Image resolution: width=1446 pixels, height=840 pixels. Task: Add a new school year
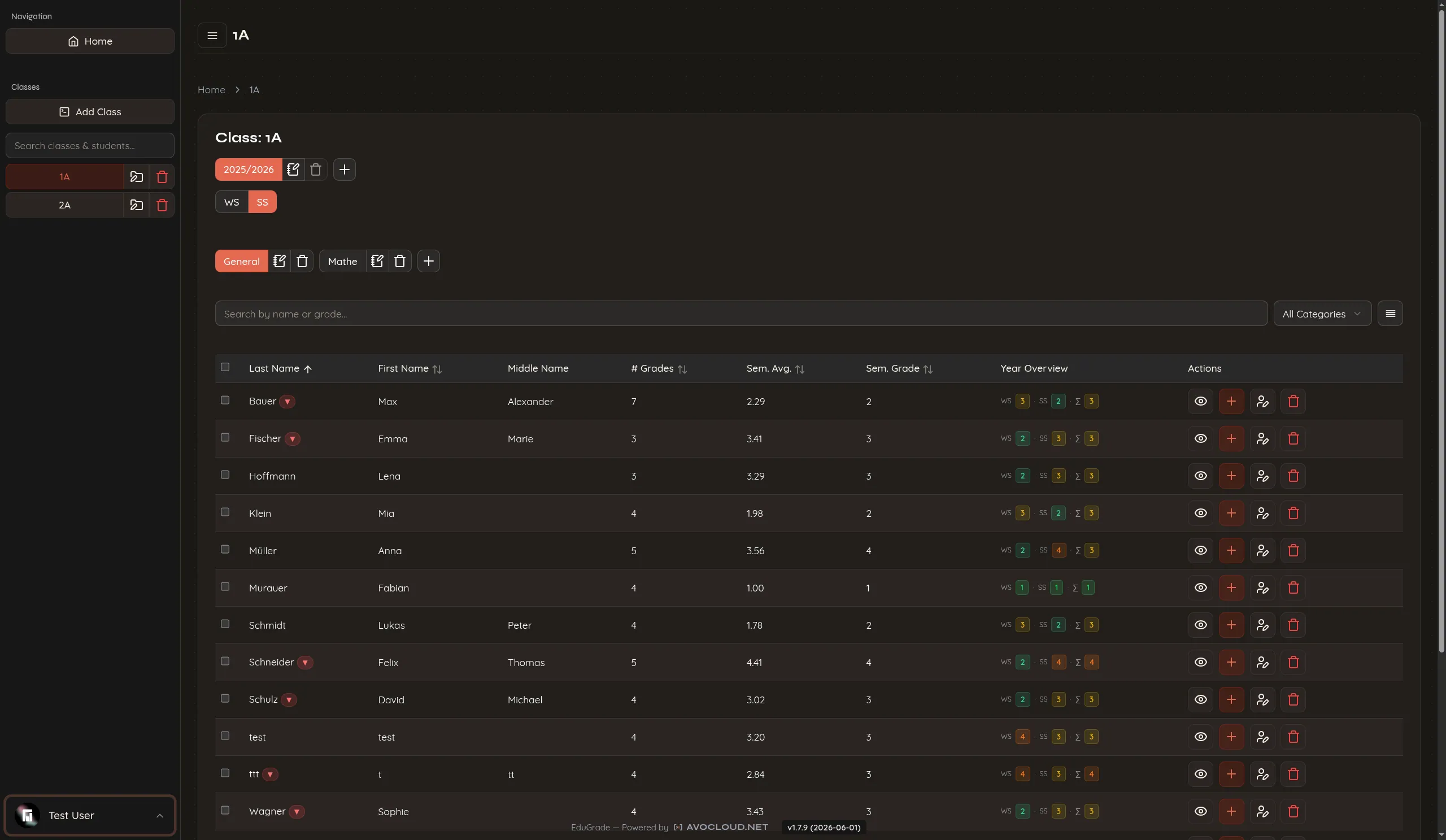[x=345, y=169]
